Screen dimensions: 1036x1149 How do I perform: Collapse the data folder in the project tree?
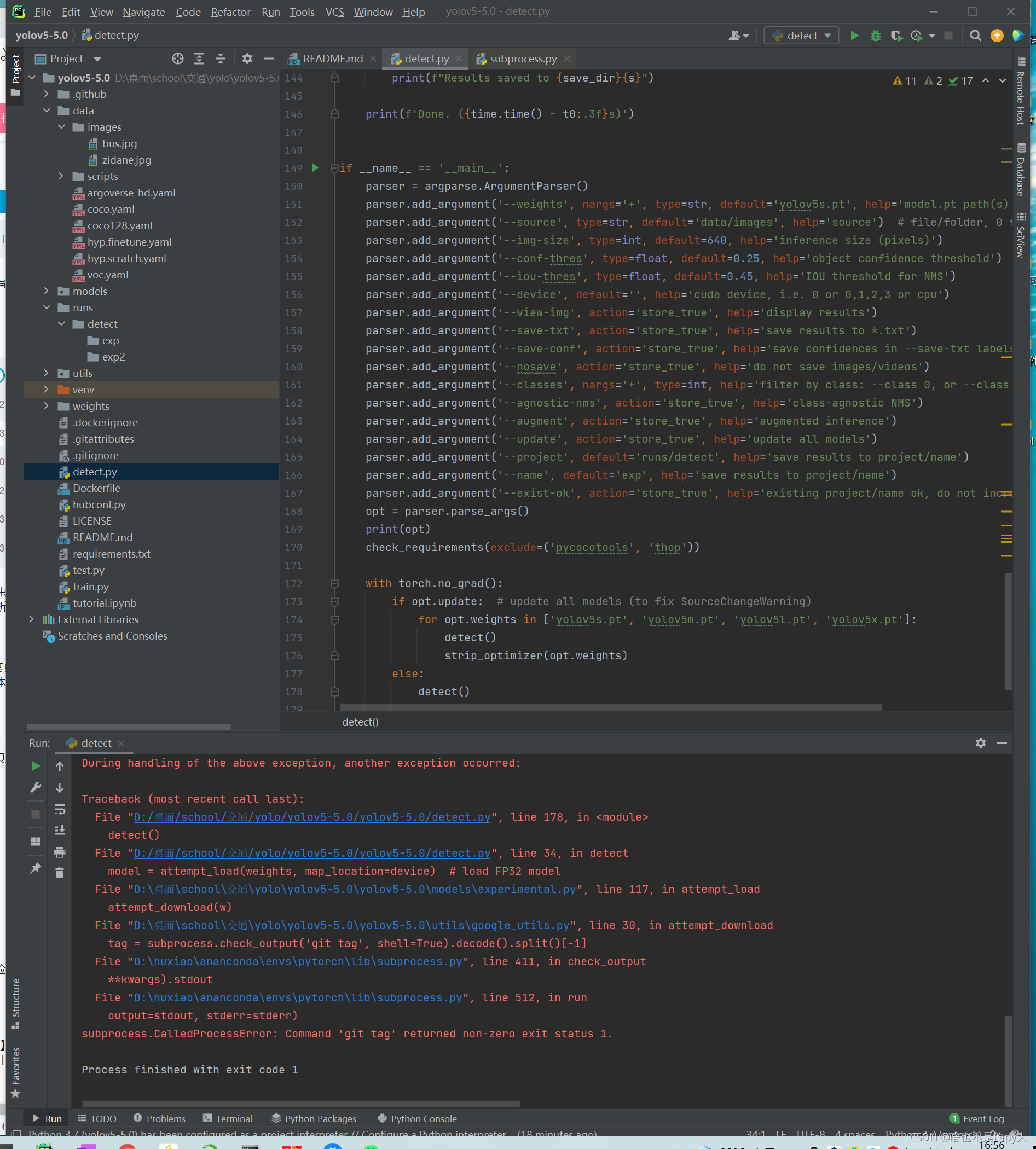tap(47, 111)
